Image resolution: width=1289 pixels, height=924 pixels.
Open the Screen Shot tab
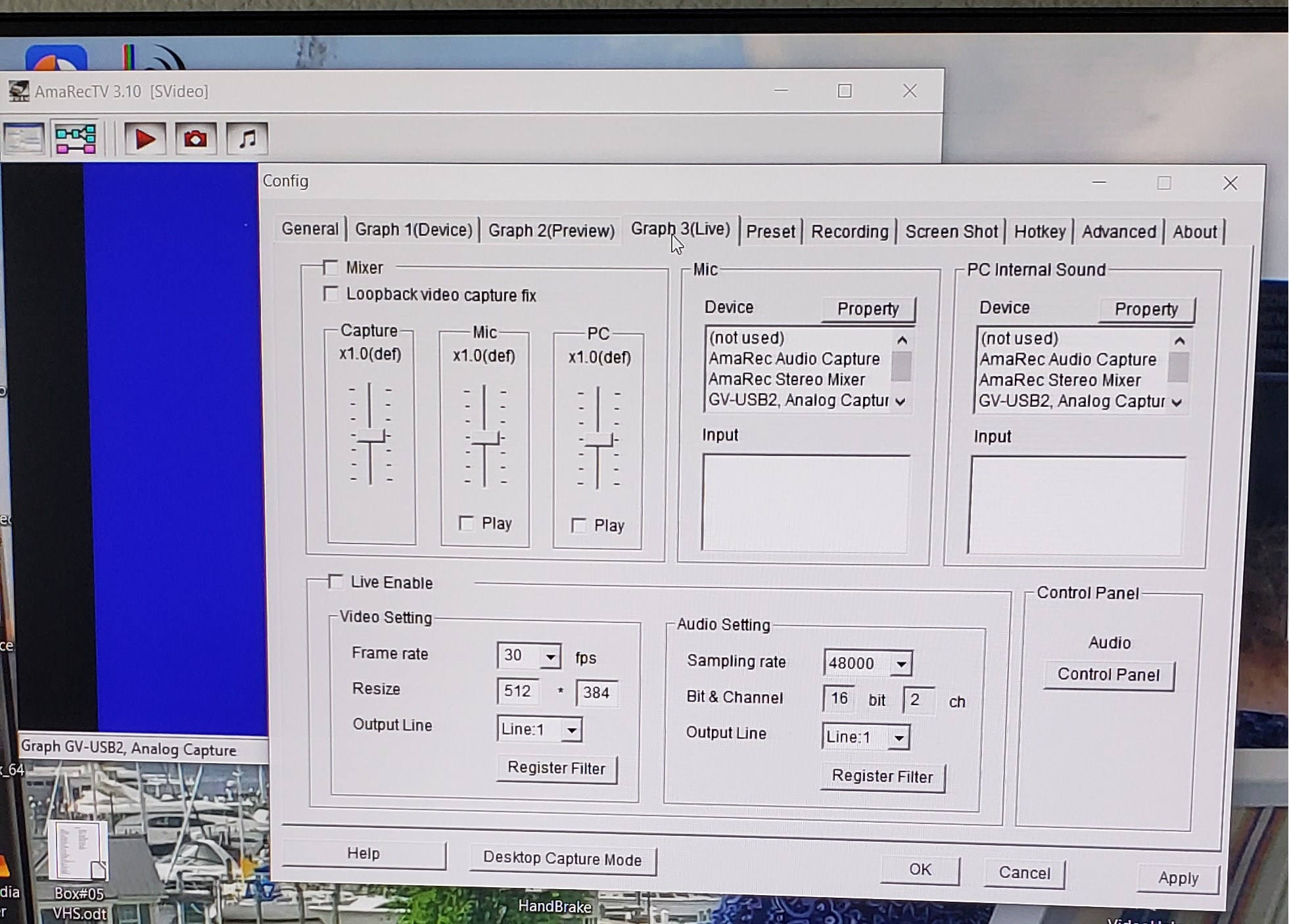951,231
